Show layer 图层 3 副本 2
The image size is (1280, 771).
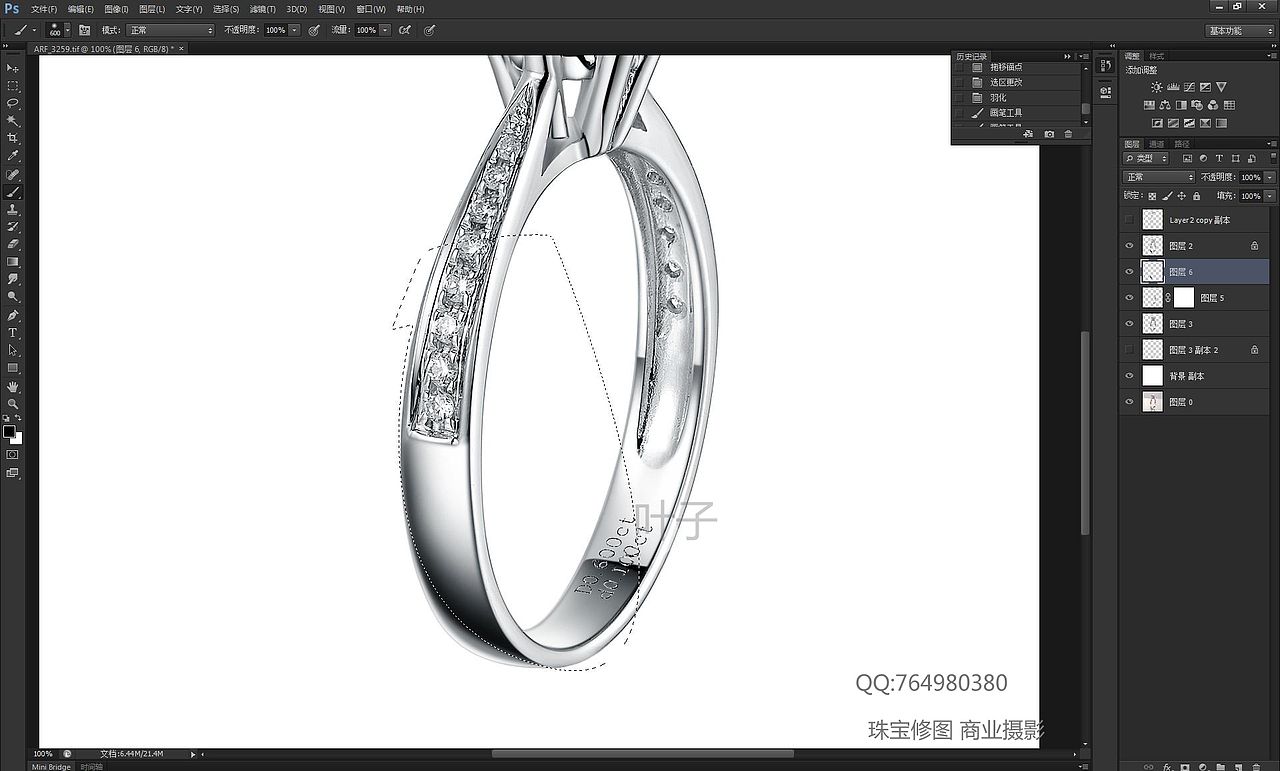[1129, 350]
